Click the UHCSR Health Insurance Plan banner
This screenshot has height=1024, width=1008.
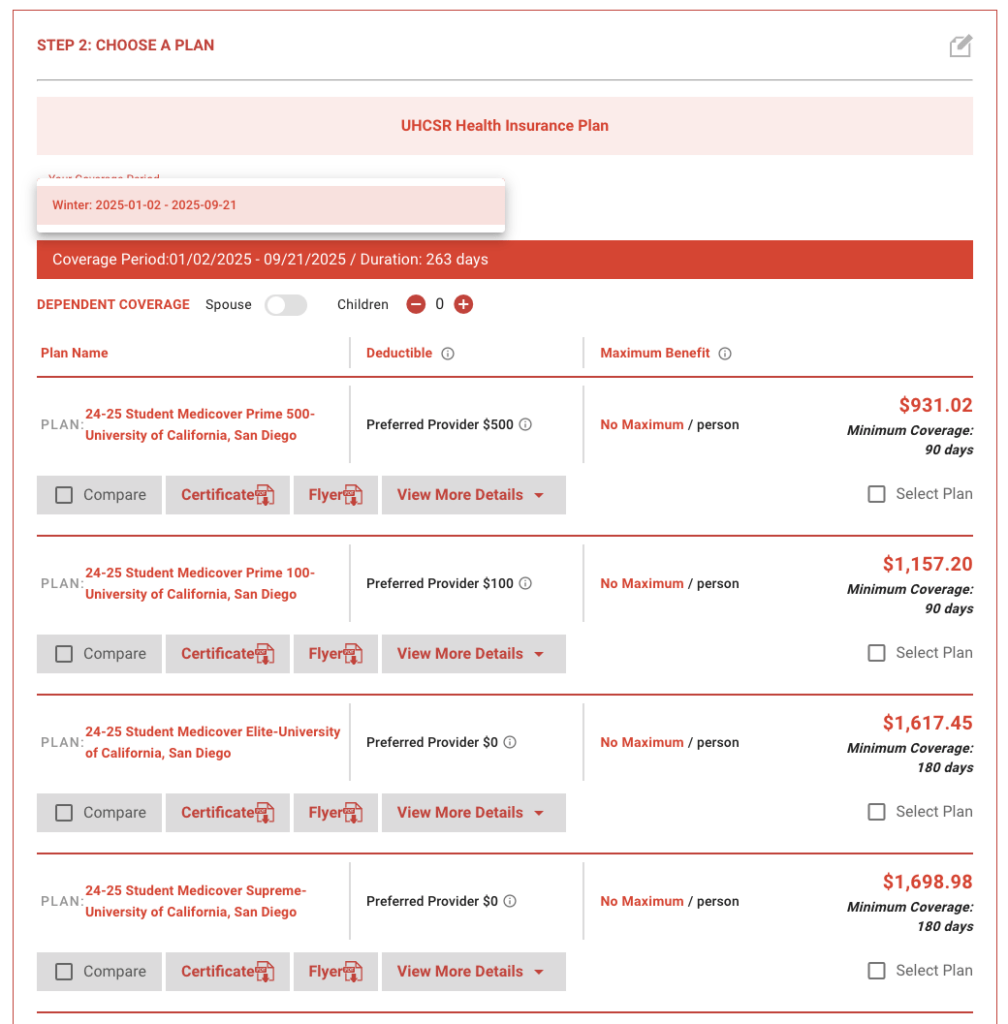click(505, 126)
